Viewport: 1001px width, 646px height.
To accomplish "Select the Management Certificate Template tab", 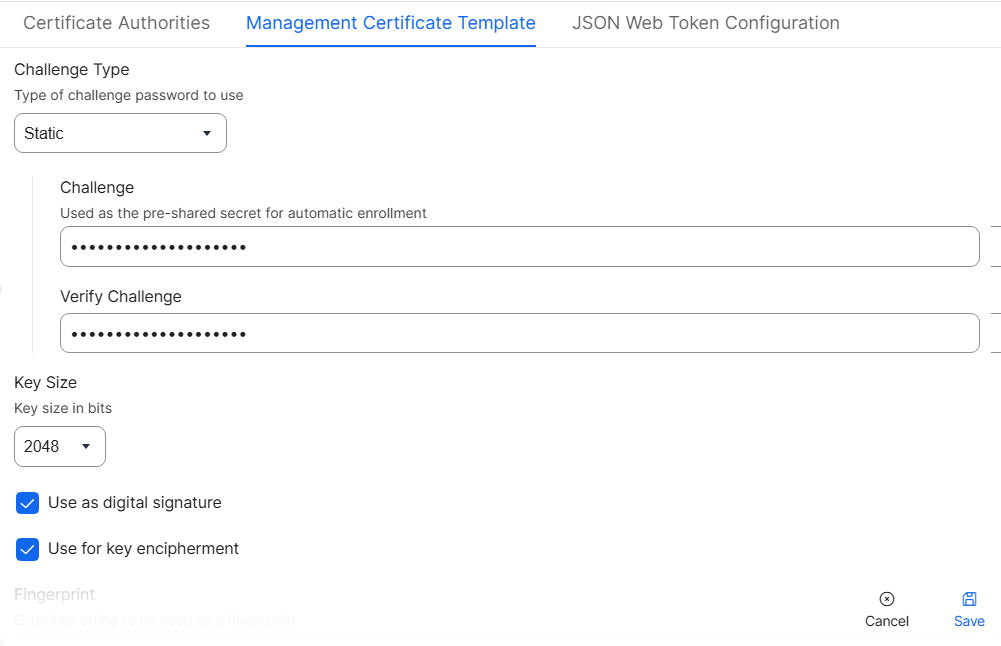I will (x=390, y=23).
